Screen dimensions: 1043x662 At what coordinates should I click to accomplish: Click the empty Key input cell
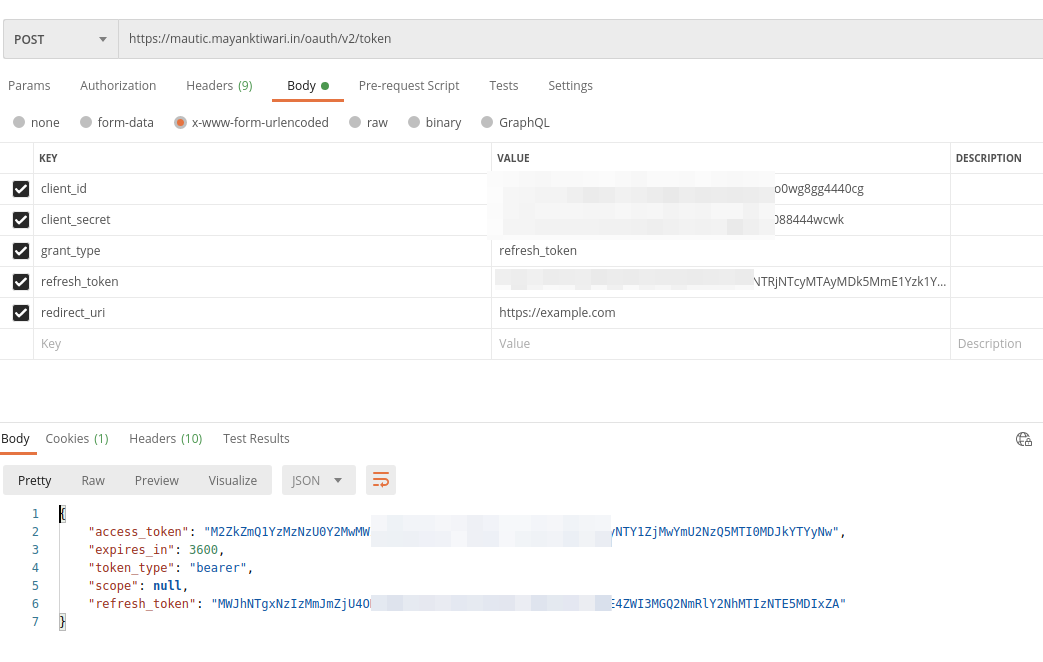pyautogui.click(x=262, y=344)
